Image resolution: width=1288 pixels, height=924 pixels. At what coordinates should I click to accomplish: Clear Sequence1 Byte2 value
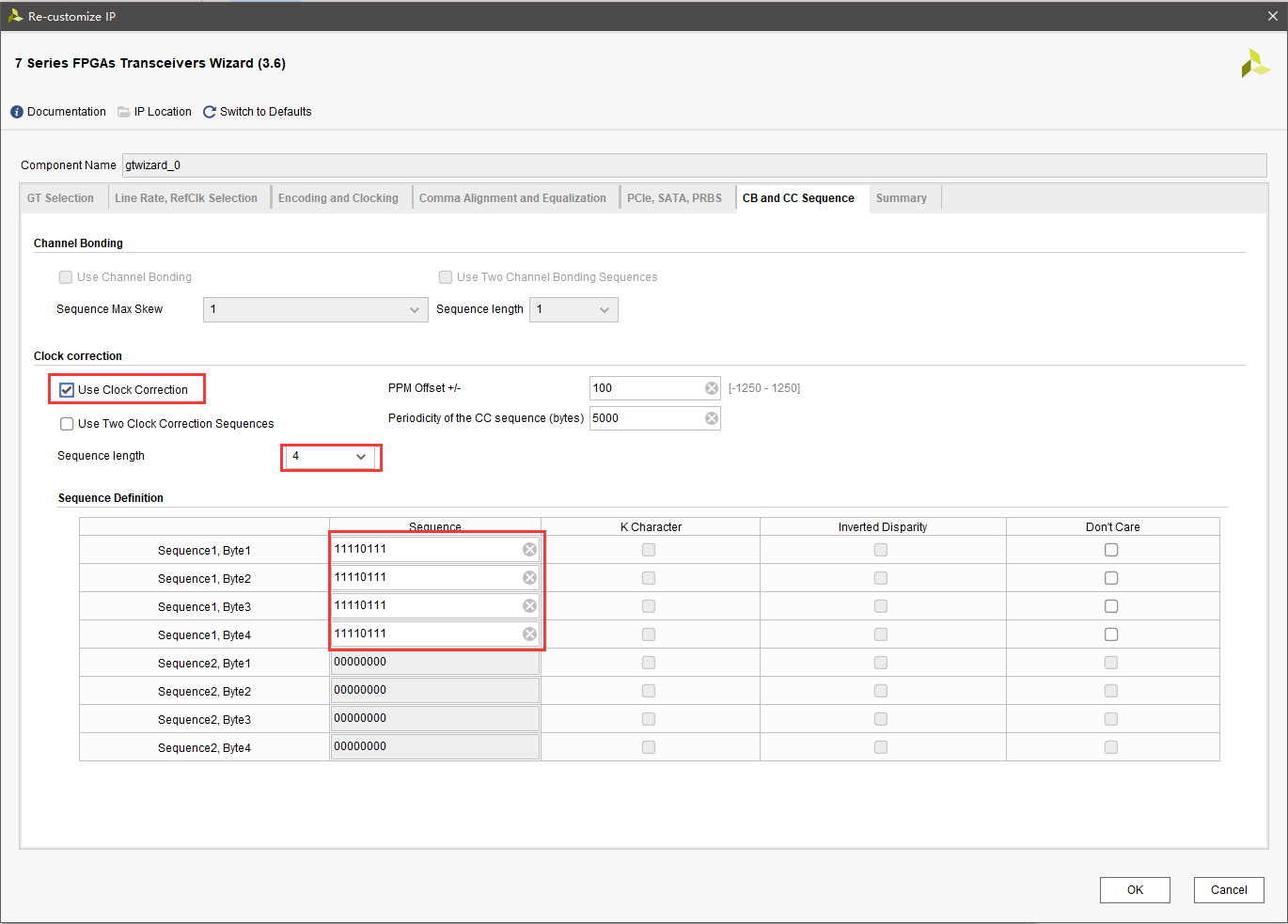(x=530, y=578)
